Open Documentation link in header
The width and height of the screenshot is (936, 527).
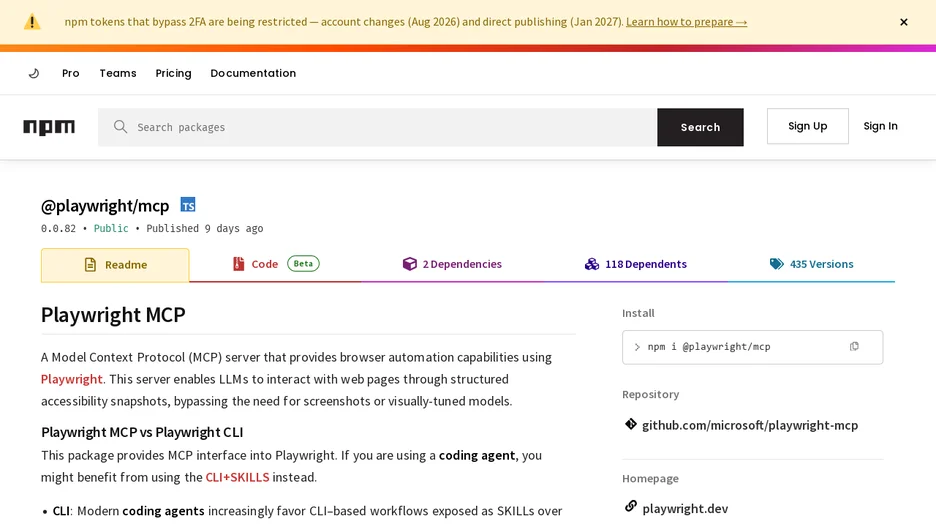coord(253,73)
